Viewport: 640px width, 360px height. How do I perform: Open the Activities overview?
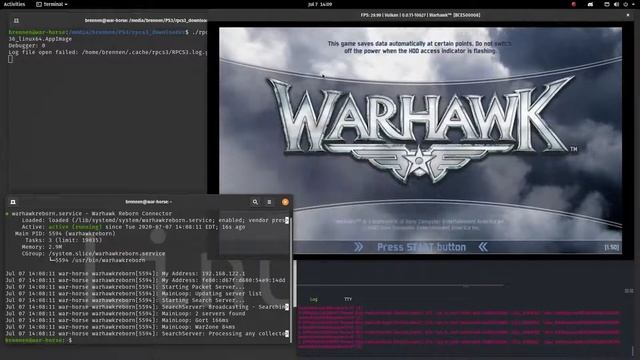[x=14, y=4]
